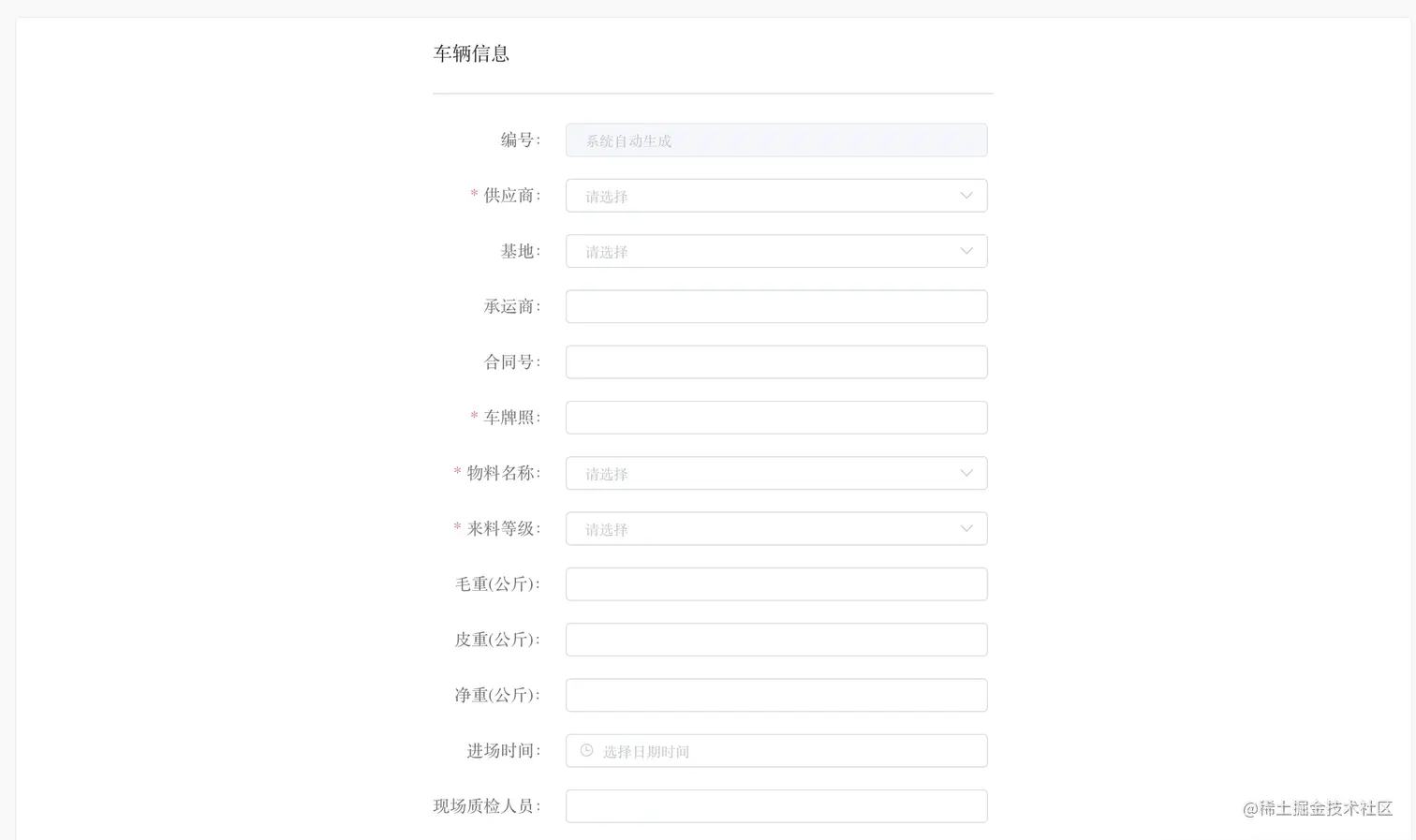Expand the 供应商 dropdown arrow

coord(966,196)
